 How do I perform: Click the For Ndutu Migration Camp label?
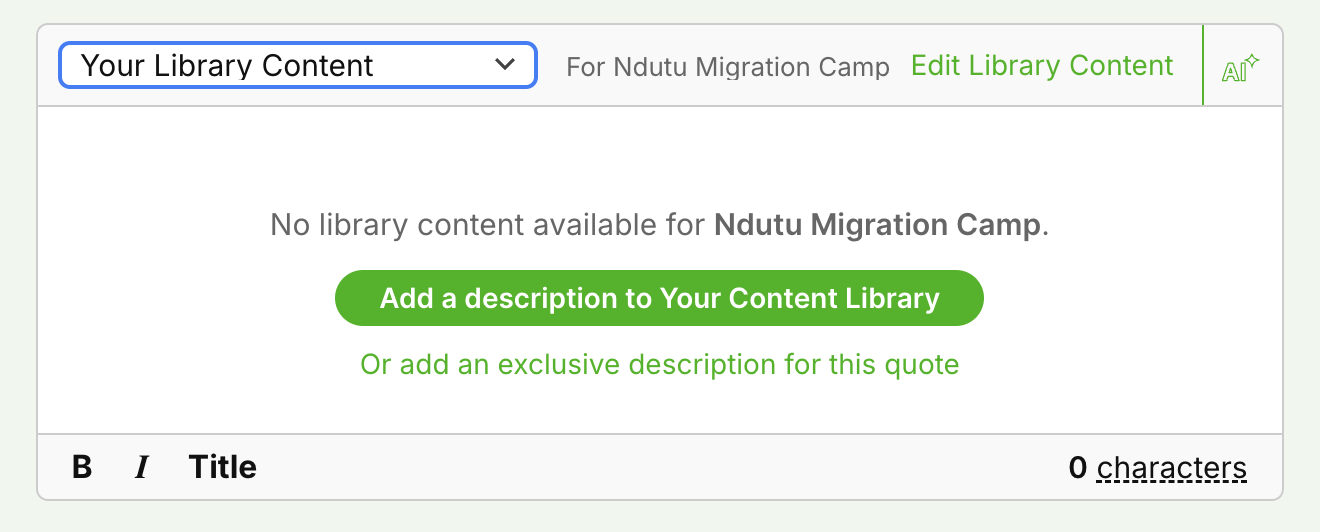pos(727,67)
